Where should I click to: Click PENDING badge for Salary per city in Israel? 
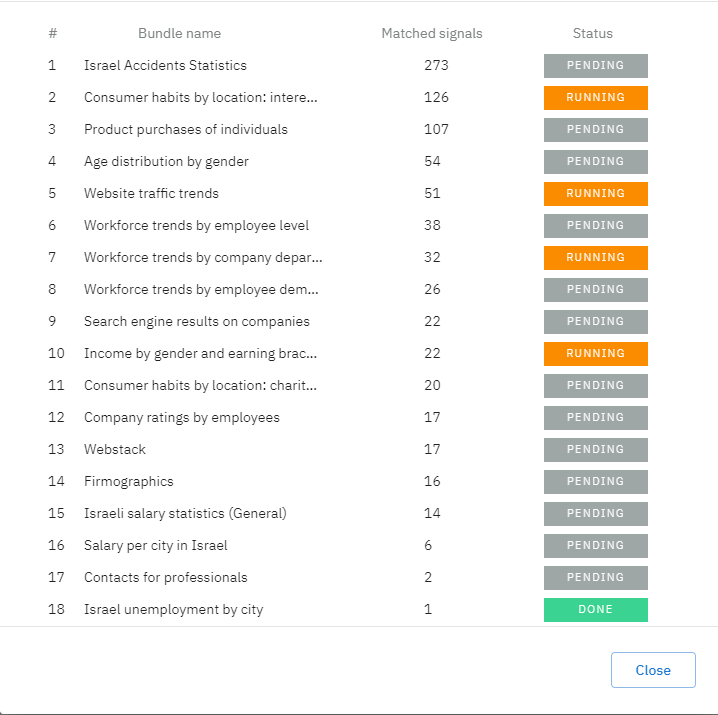[596, 546]
